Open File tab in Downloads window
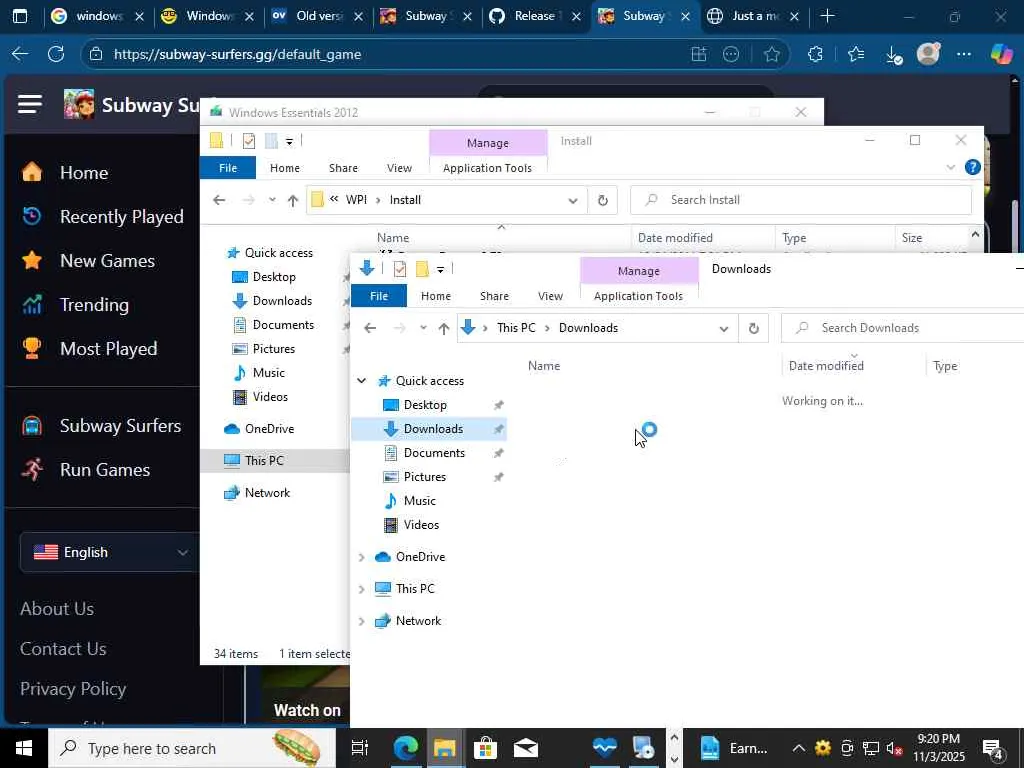Image resolution: width=1024 pixels, height=768 pixels. click(x=379, y=296)
